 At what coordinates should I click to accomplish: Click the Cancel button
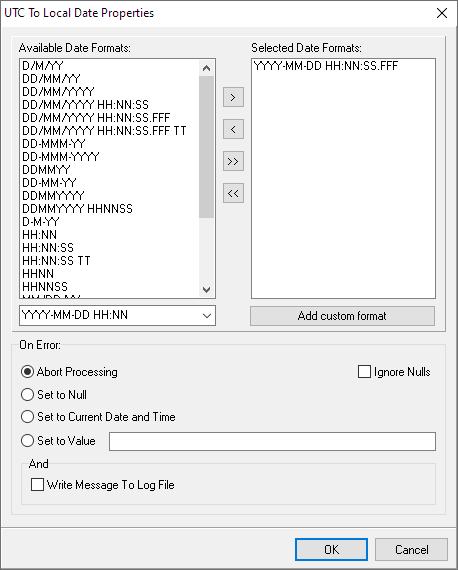(x=411, y=549)
